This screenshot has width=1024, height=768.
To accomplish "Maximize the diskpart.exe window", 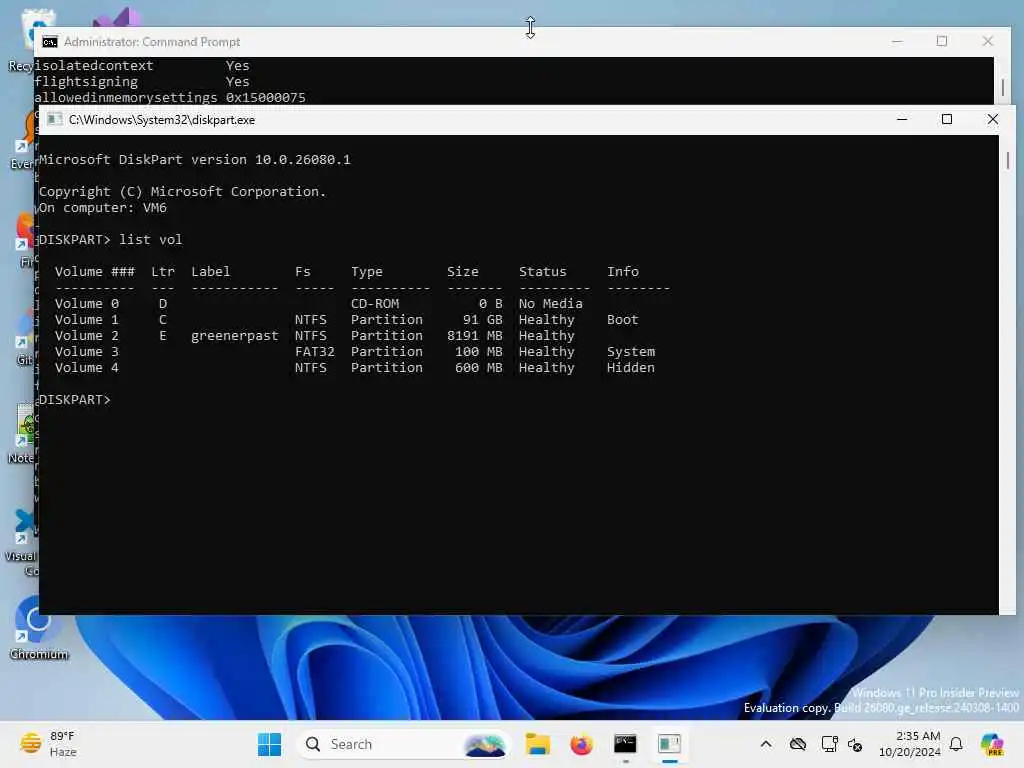I will 947,120.
